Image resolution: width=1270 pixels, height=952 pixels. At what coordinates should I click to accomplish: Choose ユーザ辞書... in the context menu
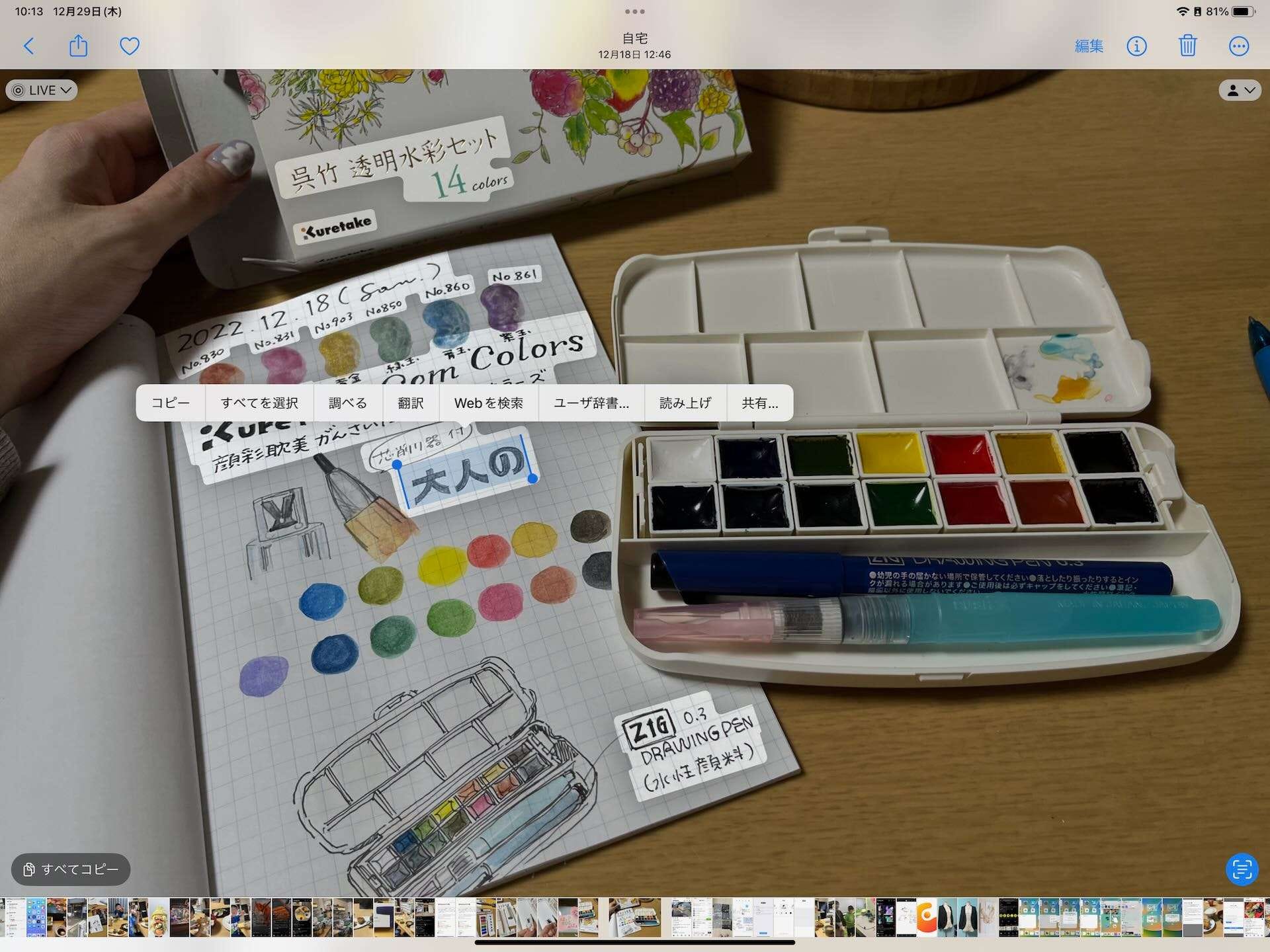tap(591, 403)
